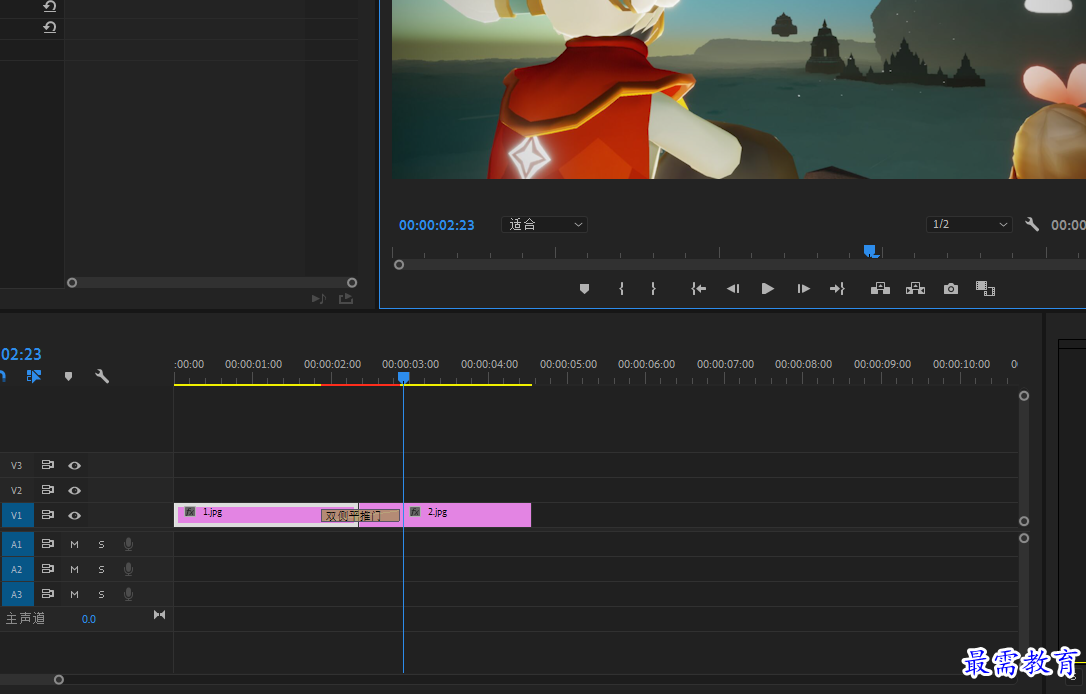1086x694 pixels.
Task: Click 00:00:05:00 on timeline ruler
Action: 568,364
